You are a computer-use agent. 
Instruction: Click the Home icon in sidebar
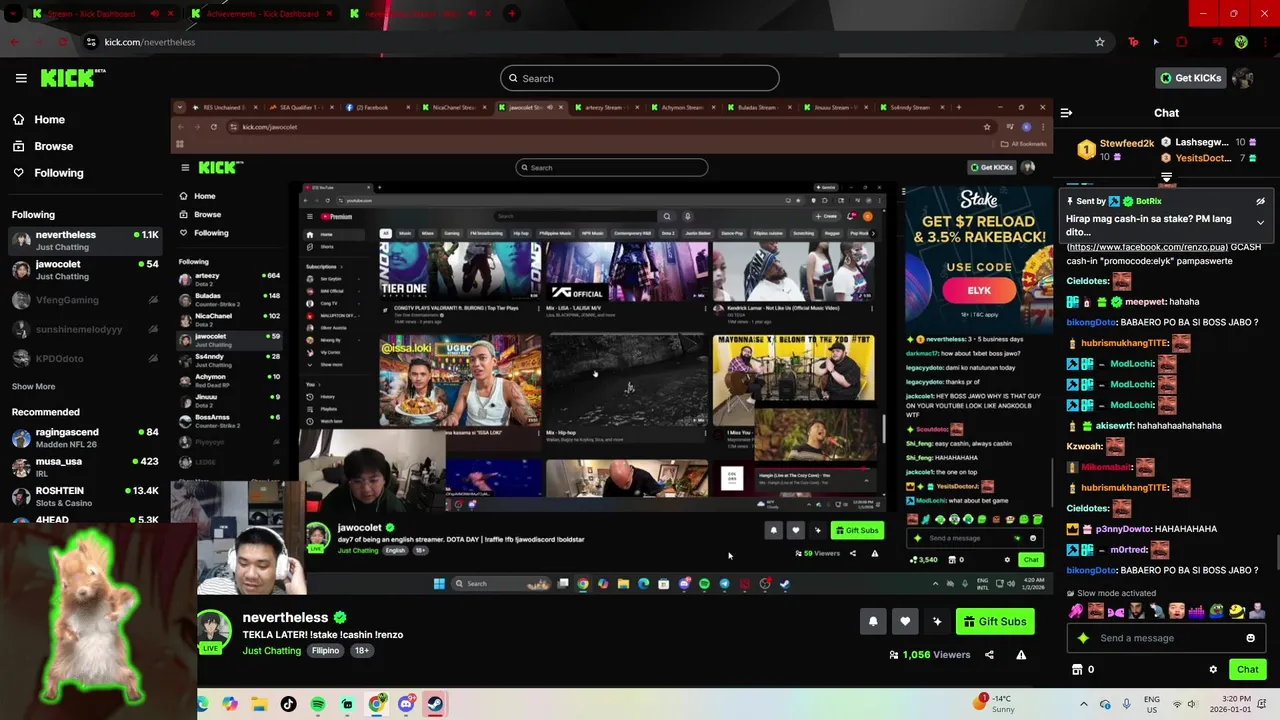click(18, 119)
